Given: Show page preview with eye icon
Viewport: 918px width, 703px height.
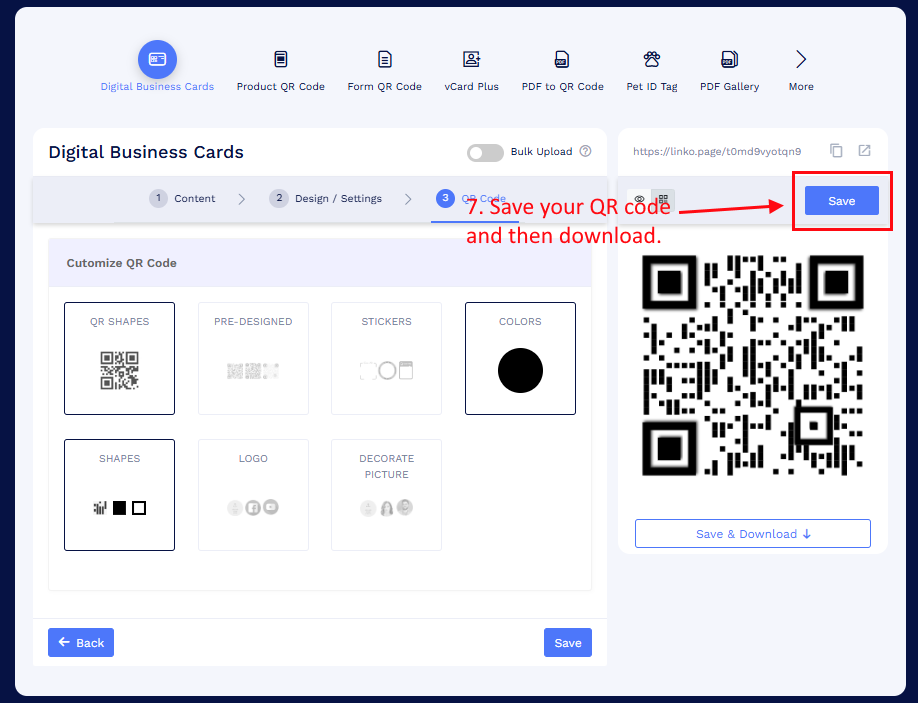Looking at the screenshot, I should point(639,199).
